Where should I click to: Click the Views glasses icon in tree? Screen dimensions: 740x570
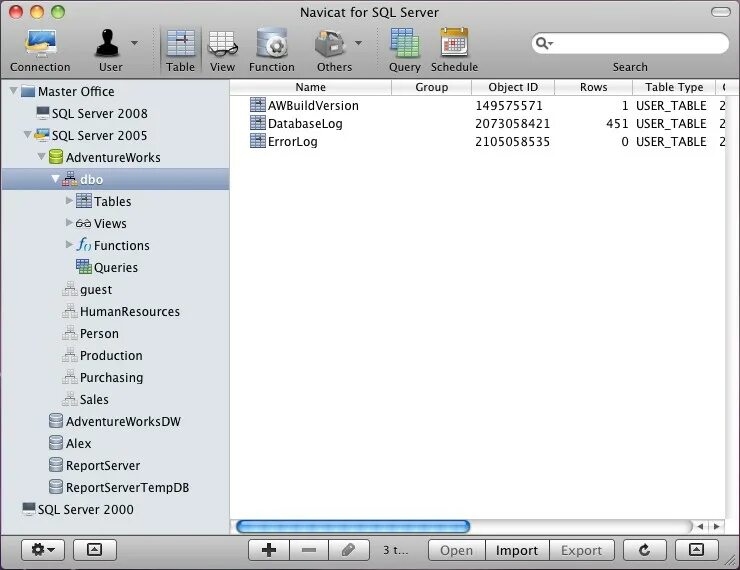[x=84, y=223]
